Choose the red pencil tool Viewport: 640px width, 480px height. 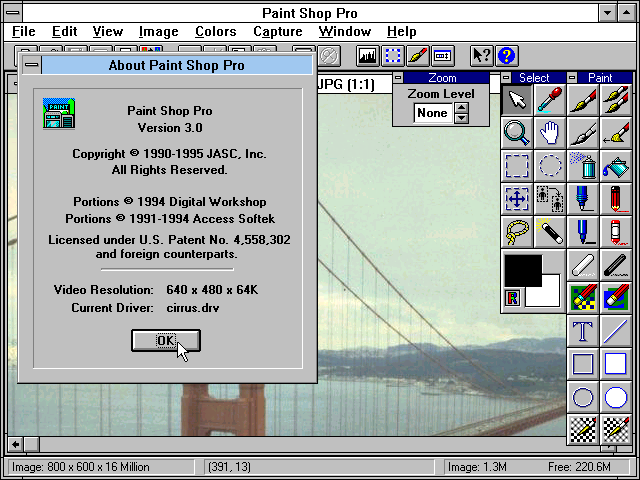[616, 199]
